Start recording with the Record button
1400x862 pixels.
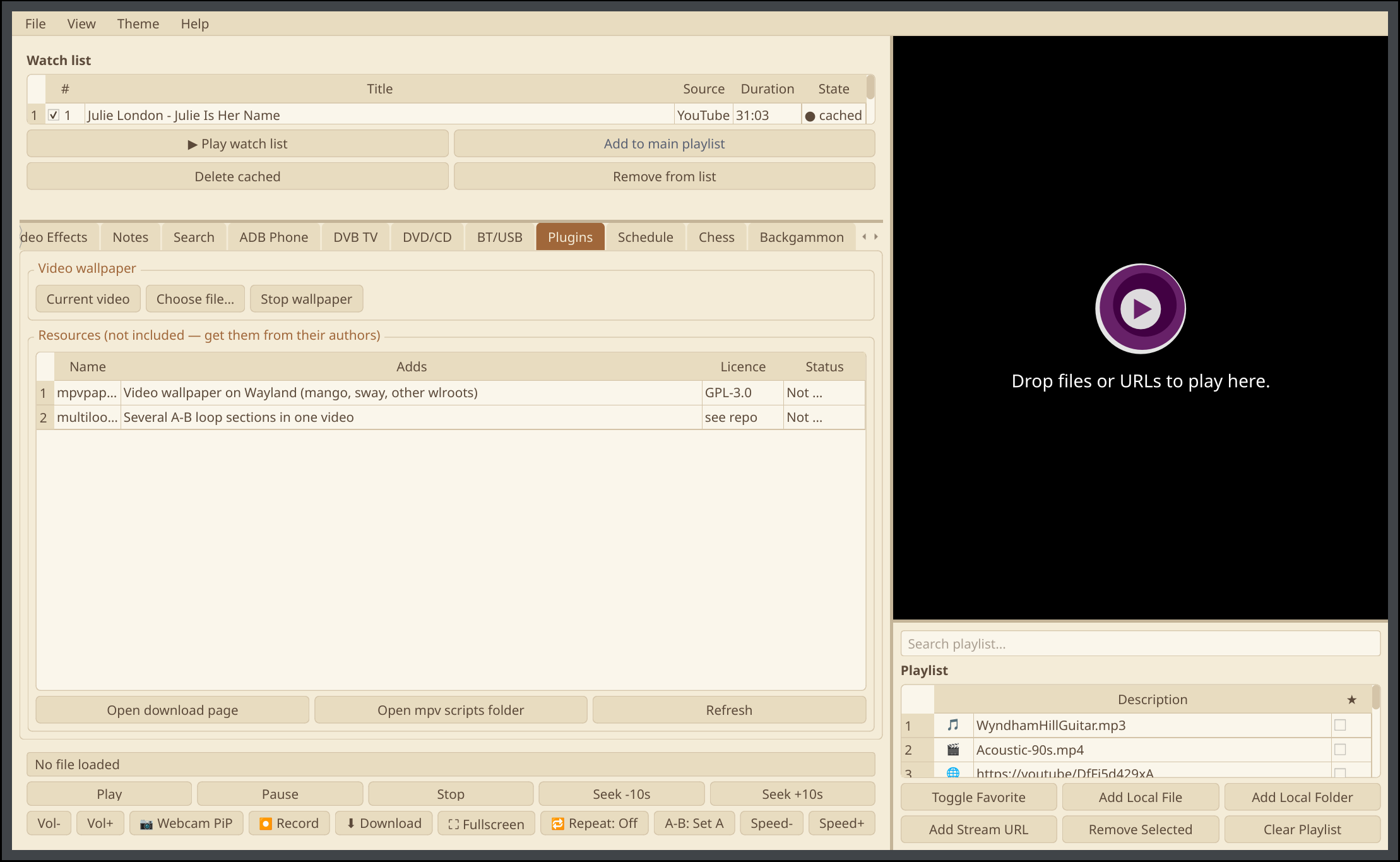point(289,823)
